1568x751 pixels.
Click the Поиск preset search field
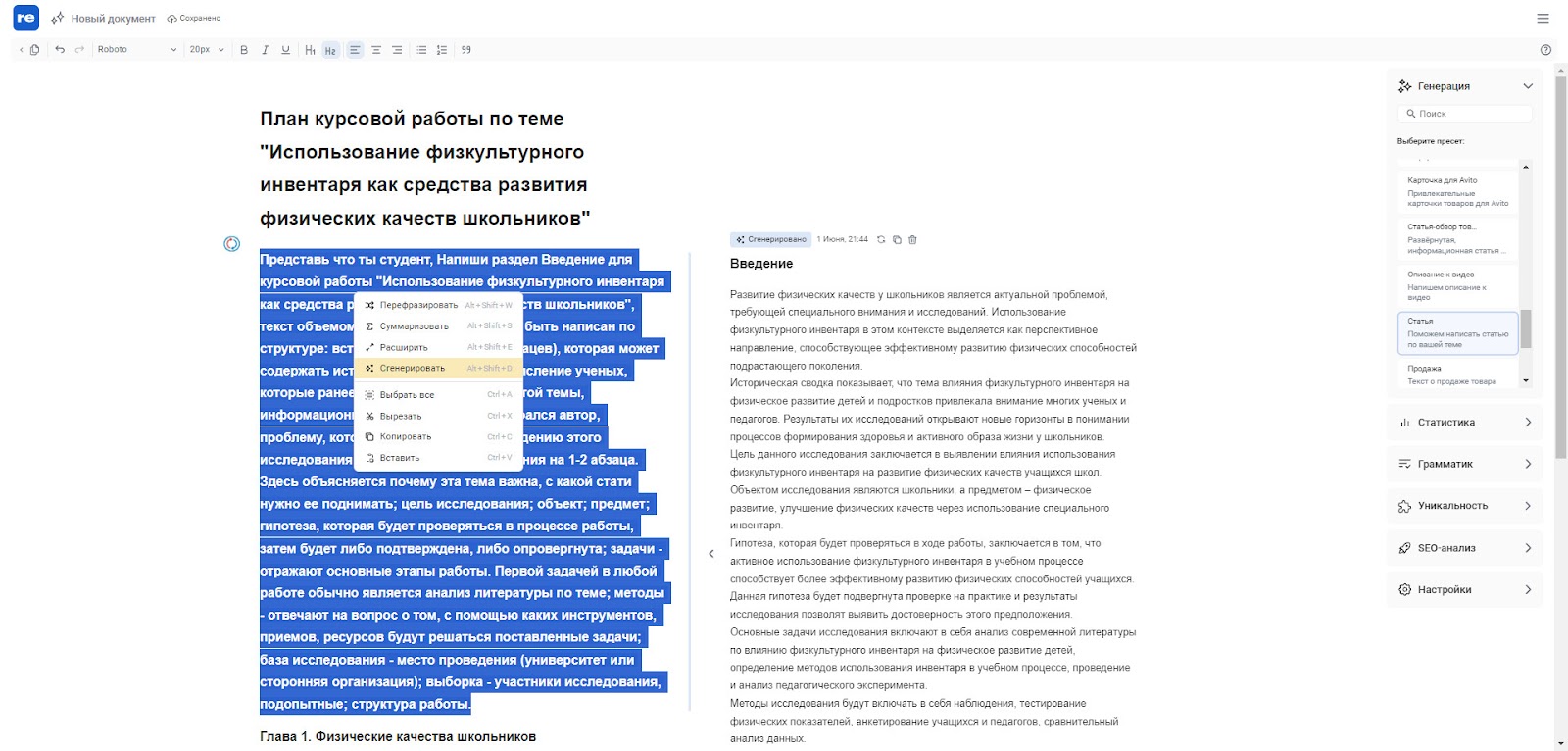[x=1465, y=114]
